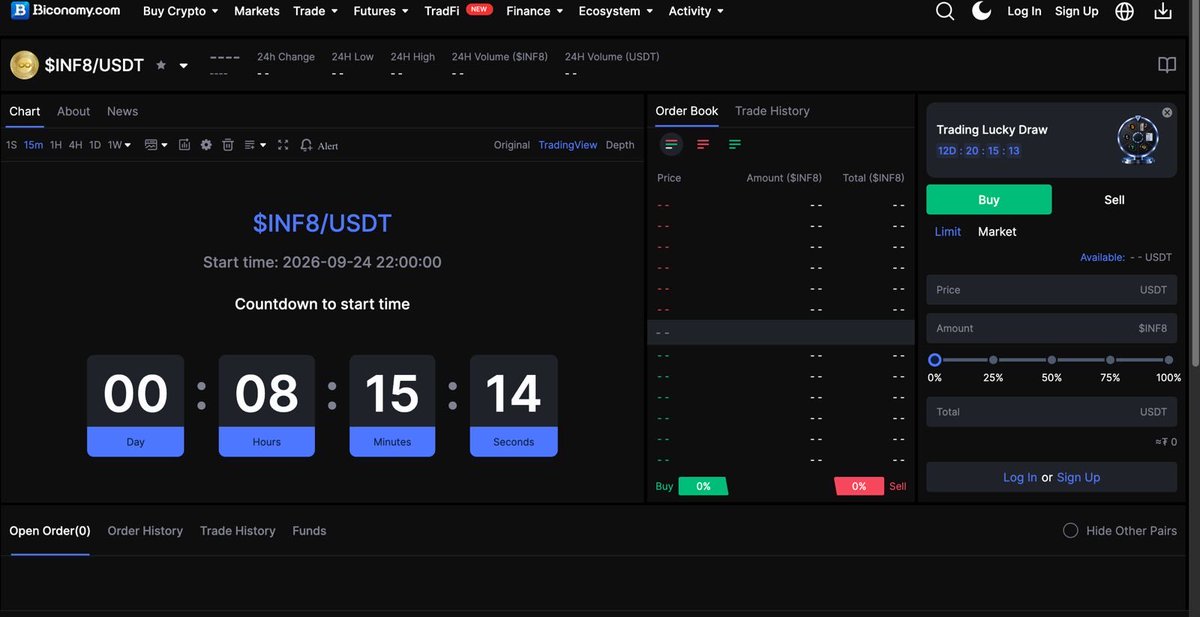The height and width of the screenshot is (617, 1200).
Task: Open Buy Crypto dropdown menu
Action: point(181,11)
